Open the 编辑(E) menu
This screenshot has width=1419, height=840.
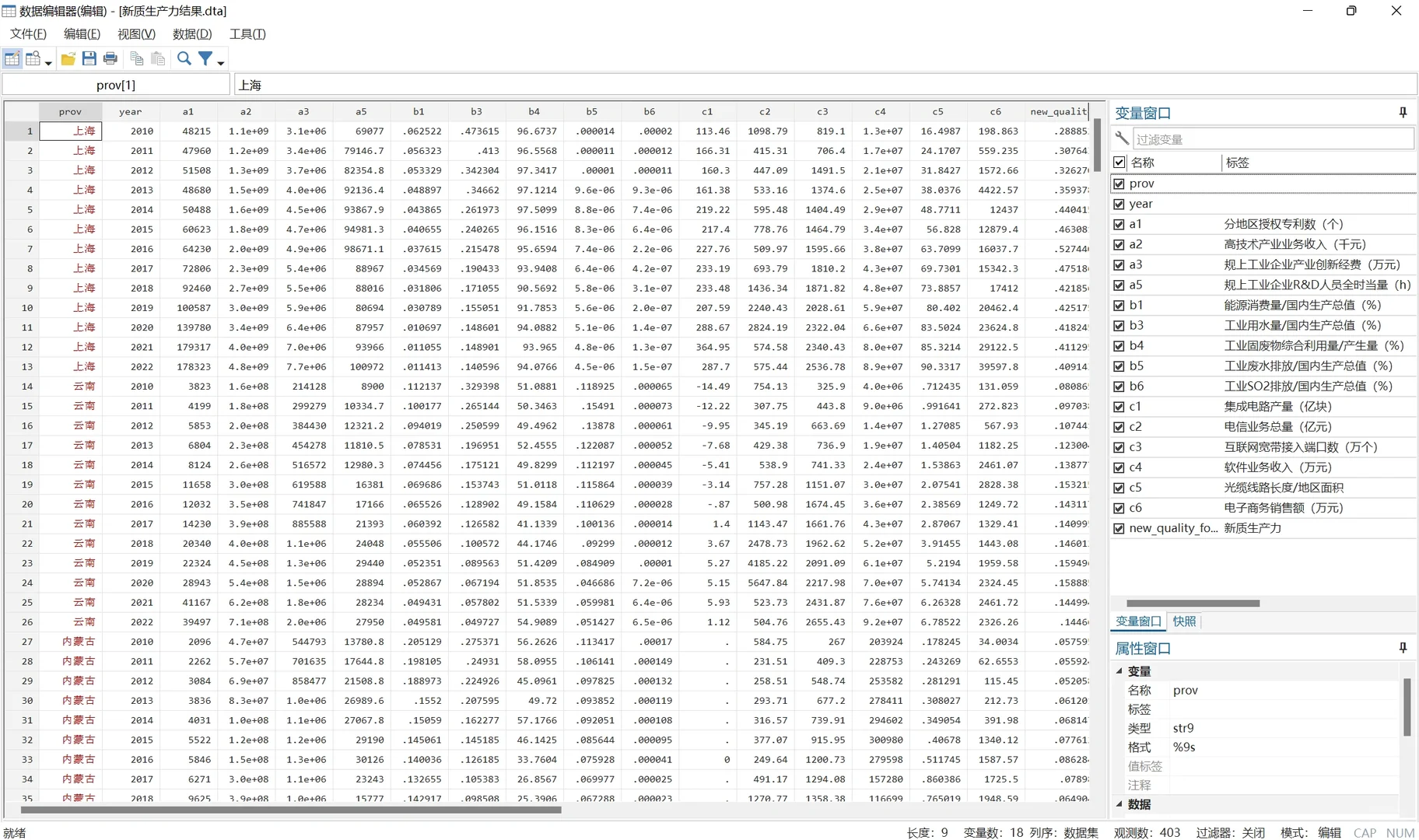pos(82,34)
